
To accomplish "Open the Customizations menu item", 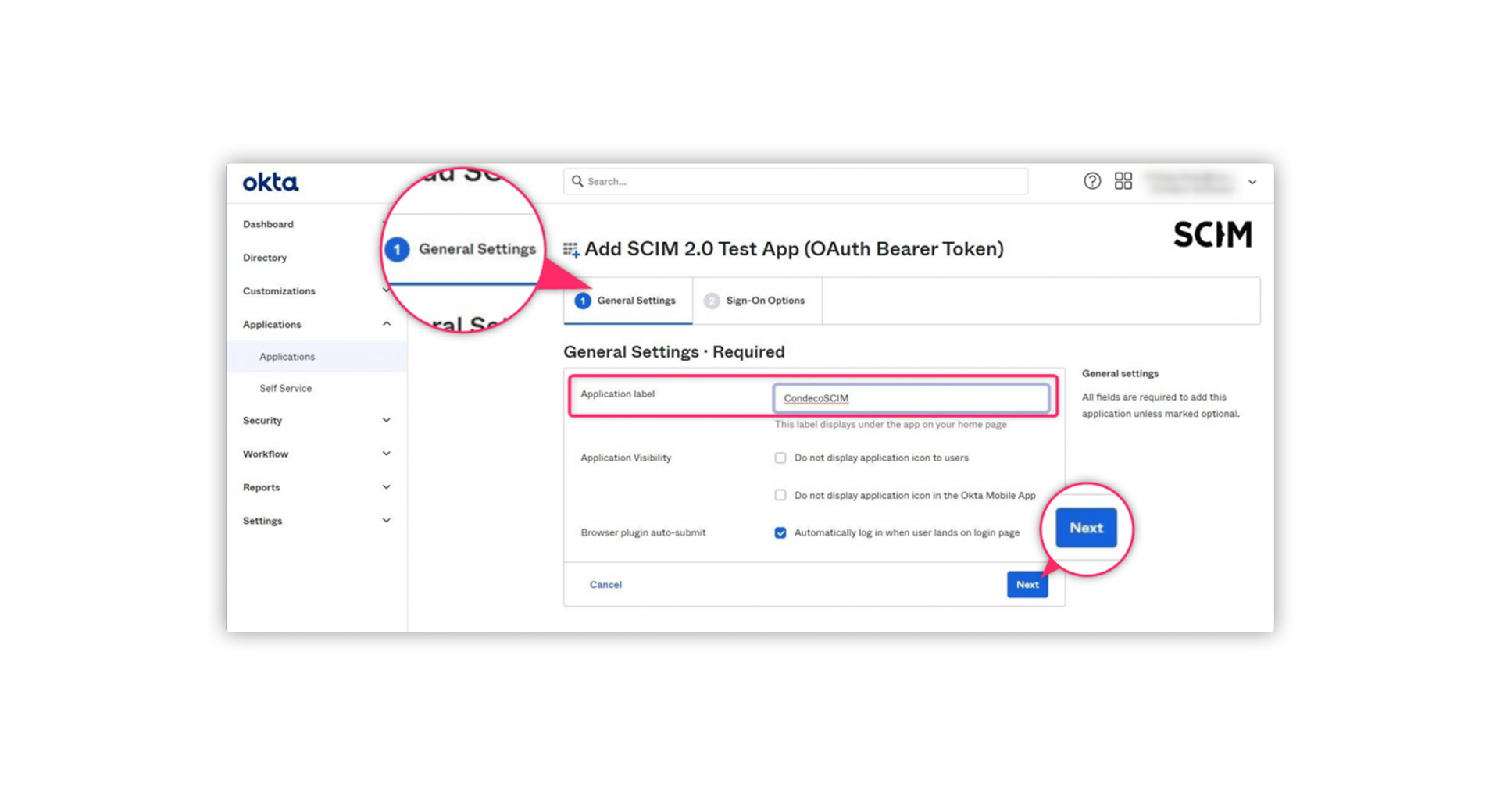I will [x=279, y=291].
